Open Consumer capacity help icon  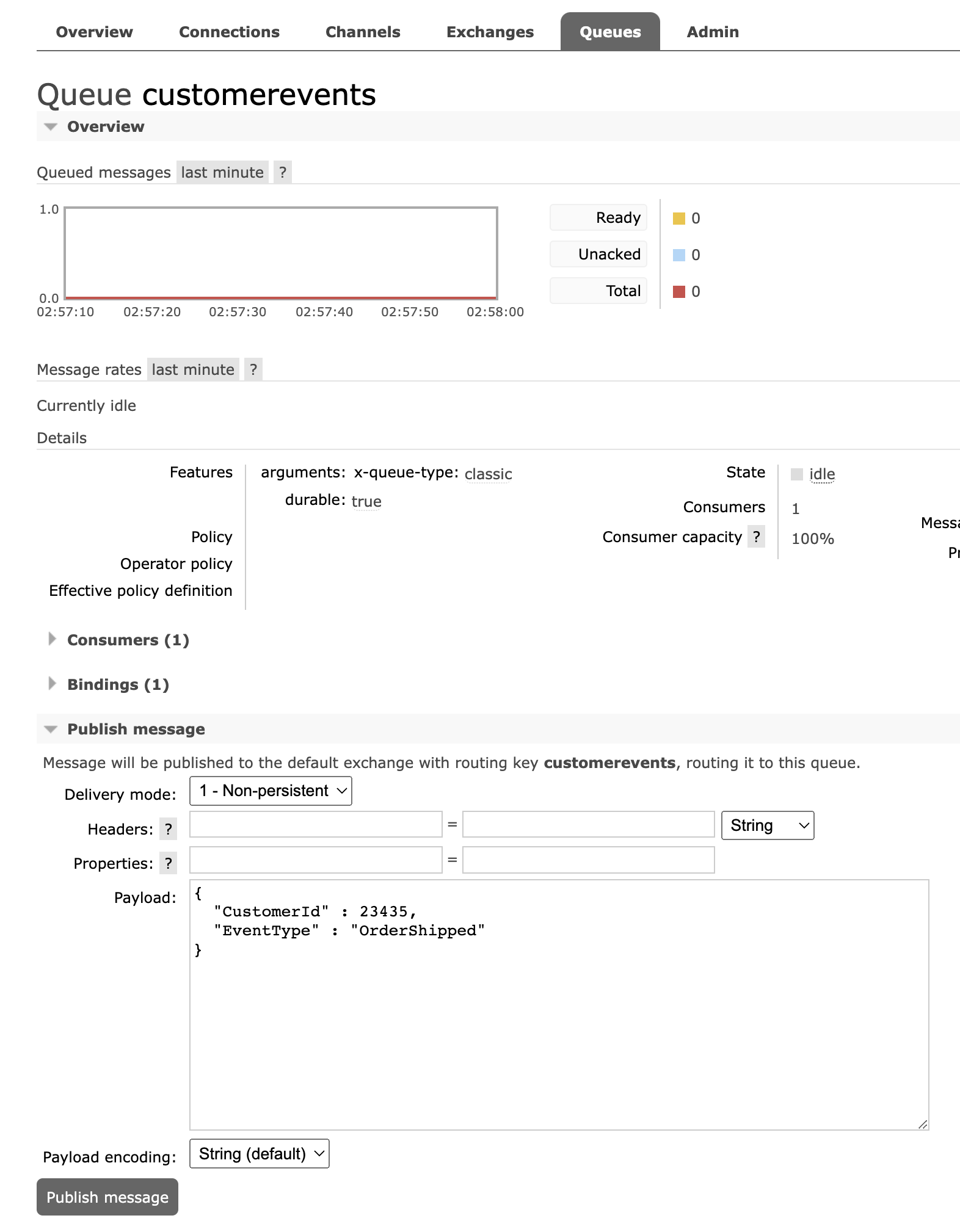point(756,537)
